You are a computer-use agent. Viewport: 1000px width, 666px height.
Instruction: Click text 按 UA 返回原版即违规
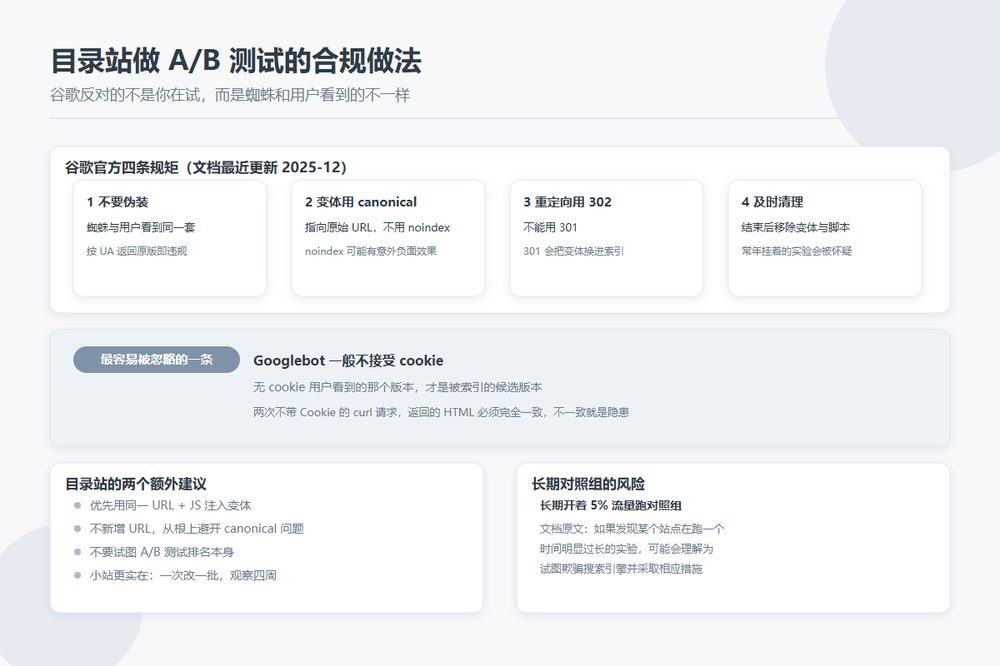pyautogui.click(x=137, y=251)
